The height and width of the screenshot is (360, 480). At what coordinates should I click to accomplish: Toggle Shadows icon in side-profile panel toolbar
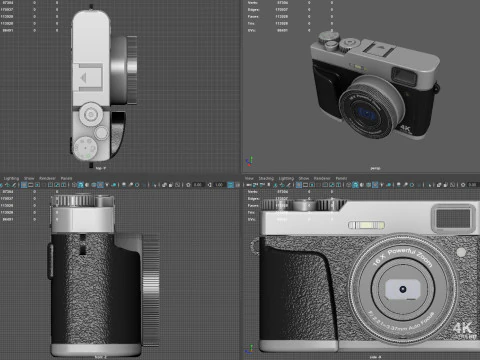coord(114,185)
